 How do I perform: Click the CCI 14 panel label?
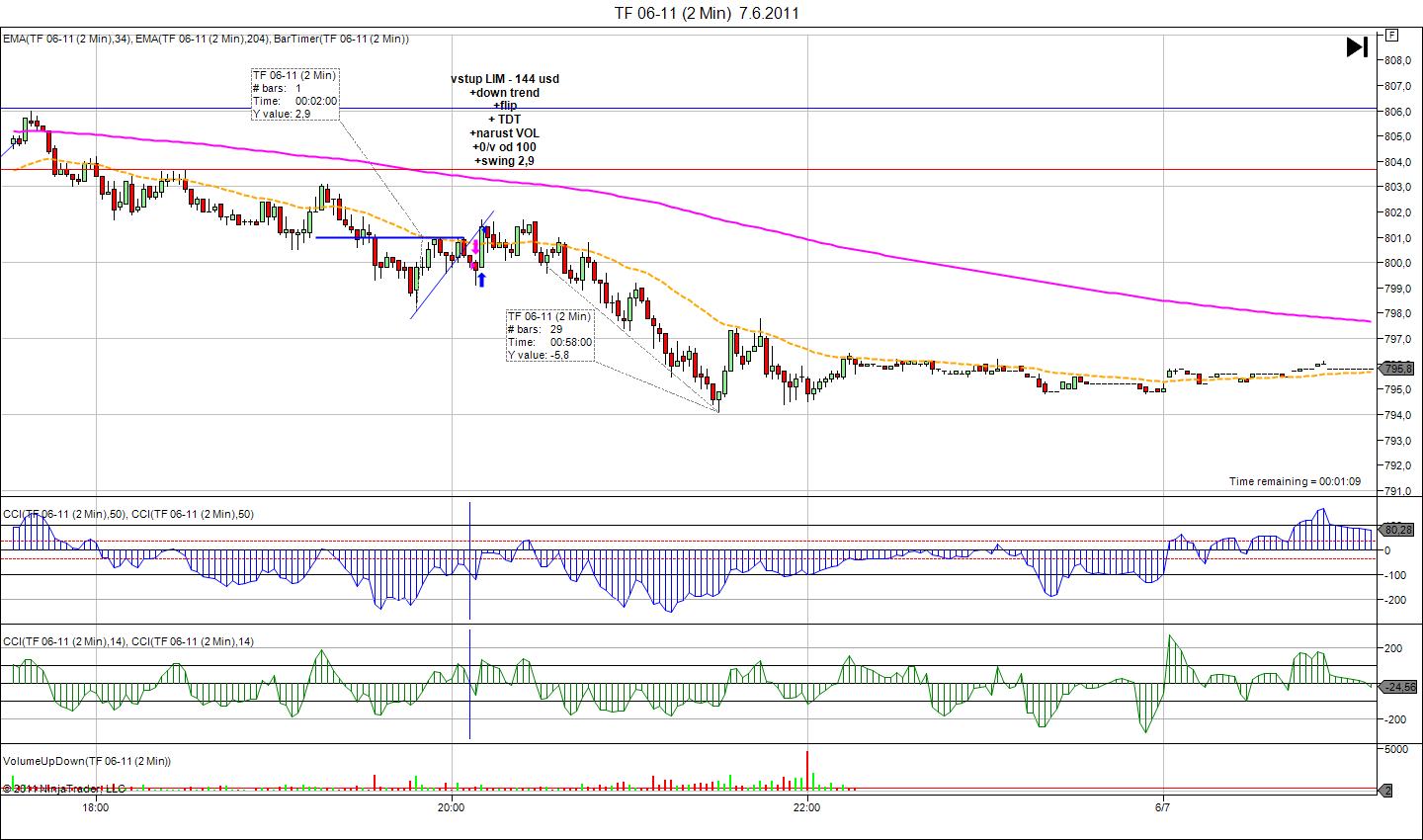[128, 641]
